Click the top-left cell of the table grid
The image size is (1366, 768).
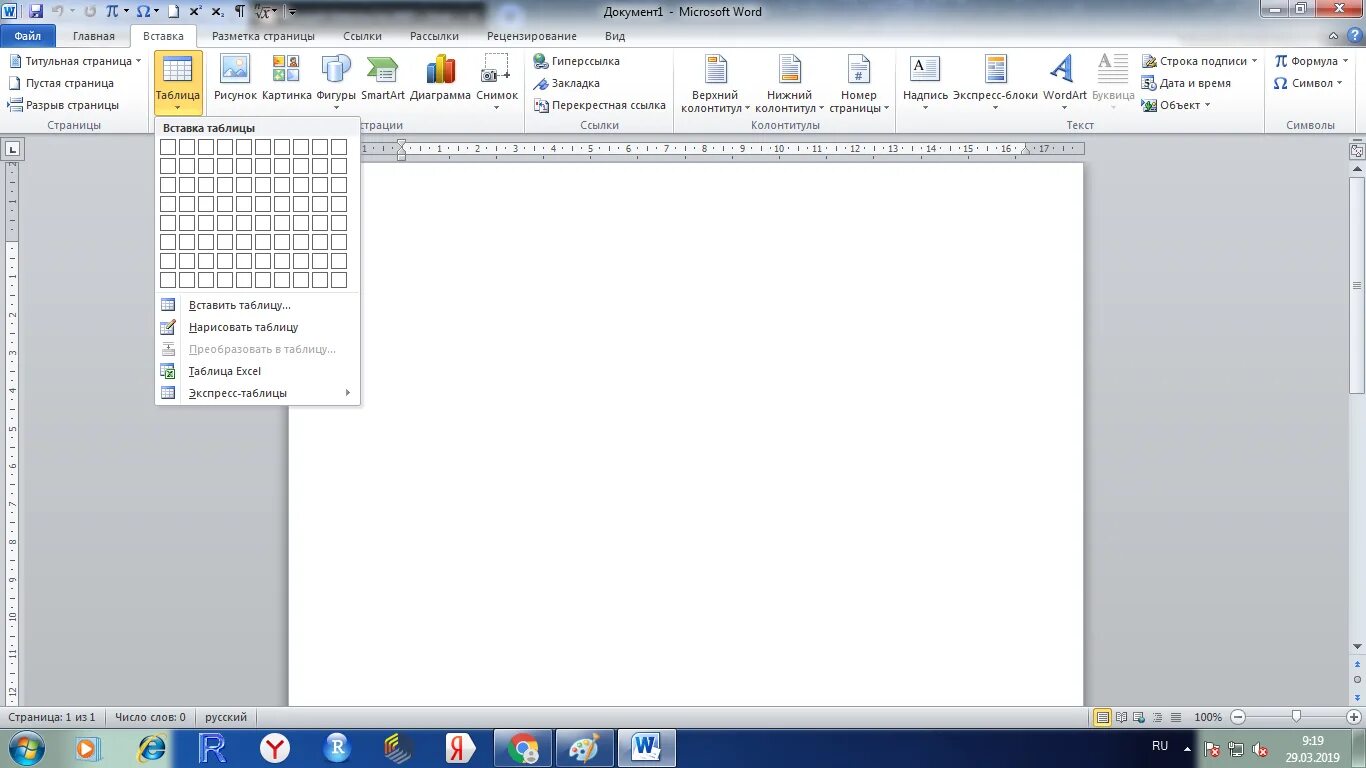point(168,147)
